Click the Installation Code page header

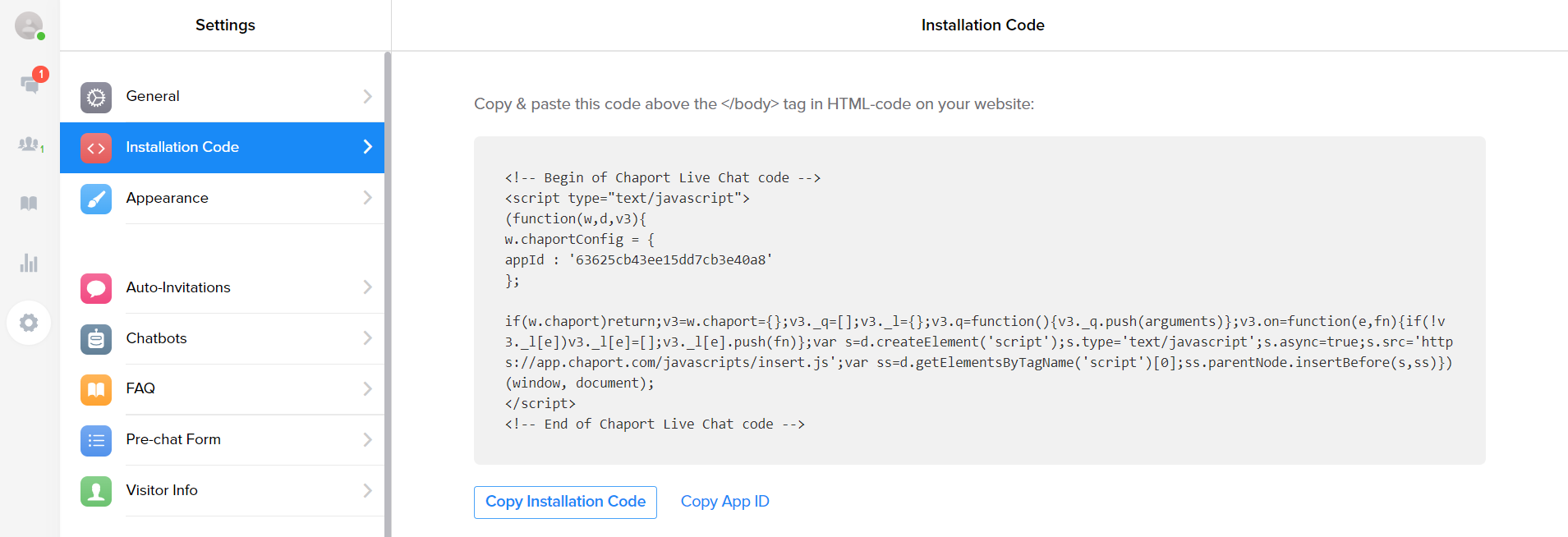pyautogui.click(x=982, y=25)
